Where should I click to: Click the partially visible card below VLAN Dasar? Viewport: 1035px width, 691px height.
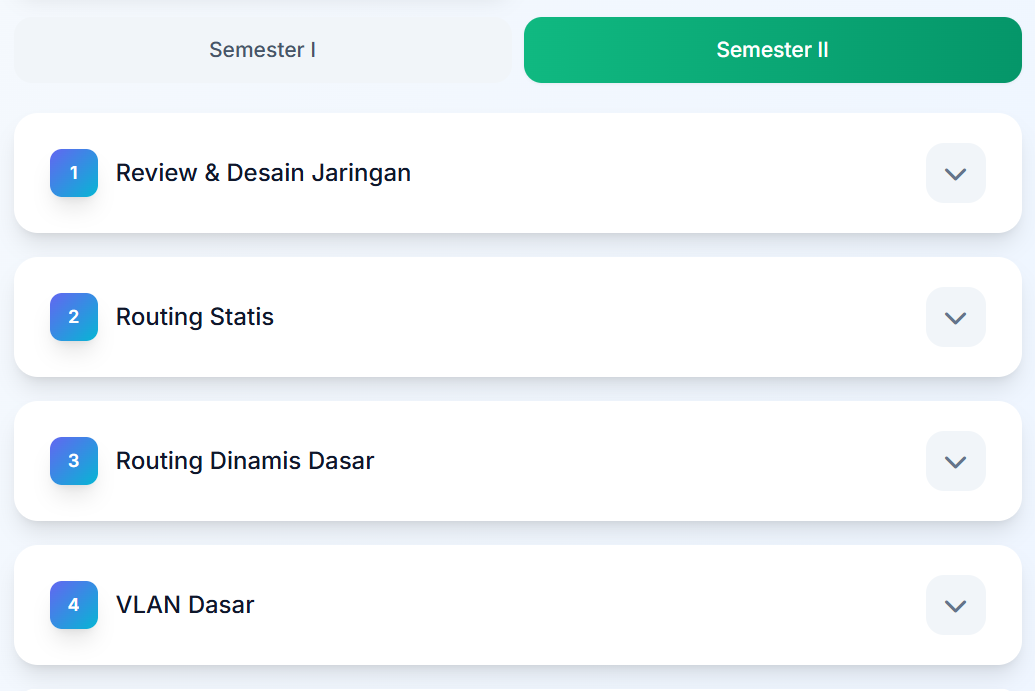click(x=518, y=690)
